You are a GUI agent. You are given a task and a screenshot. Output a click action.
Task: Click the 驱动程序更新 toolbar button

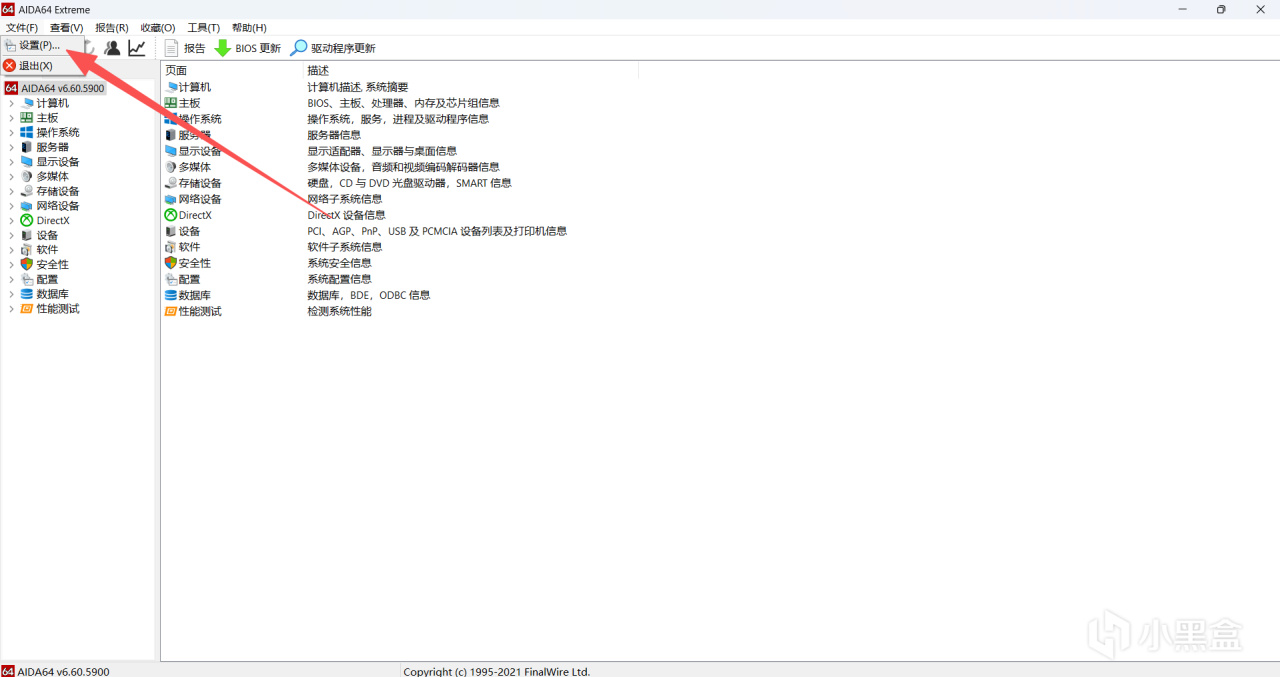[x=333, y=48]
